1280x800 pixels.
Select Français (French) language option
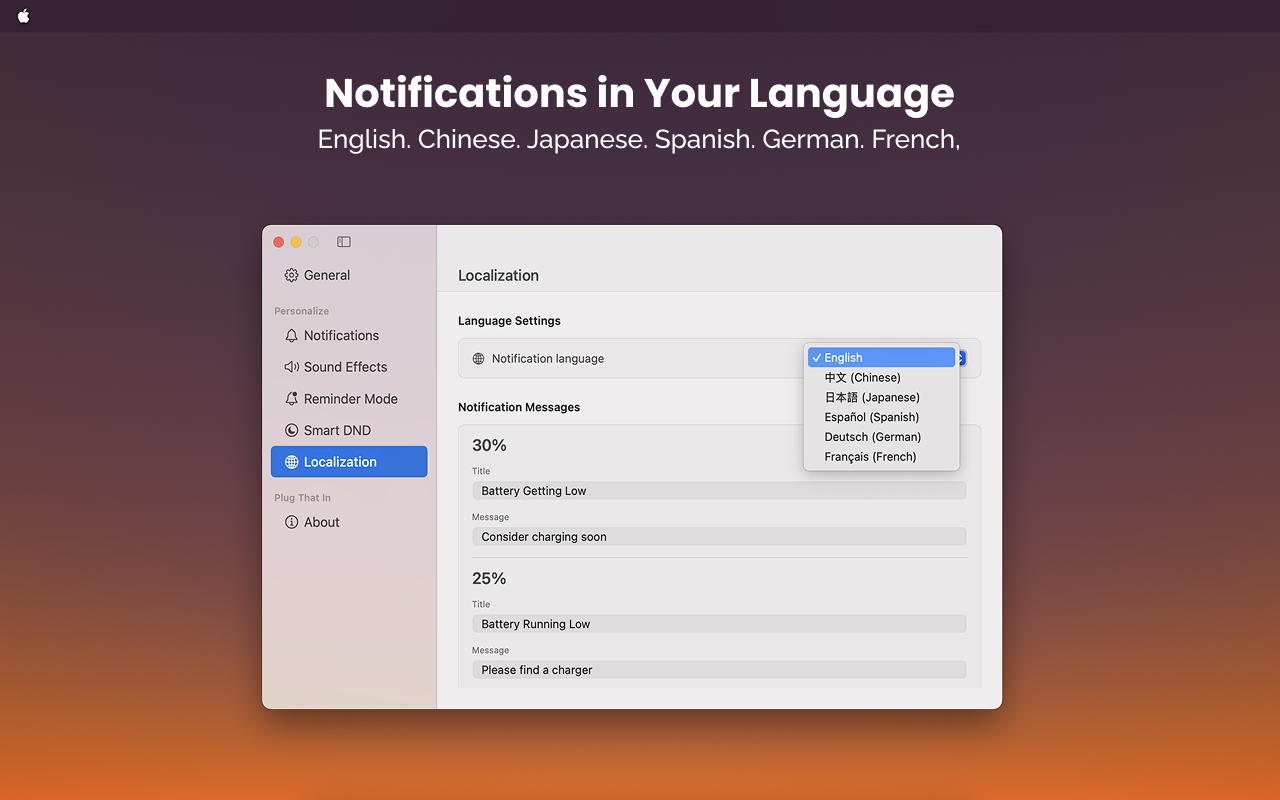tap(871, 456)
